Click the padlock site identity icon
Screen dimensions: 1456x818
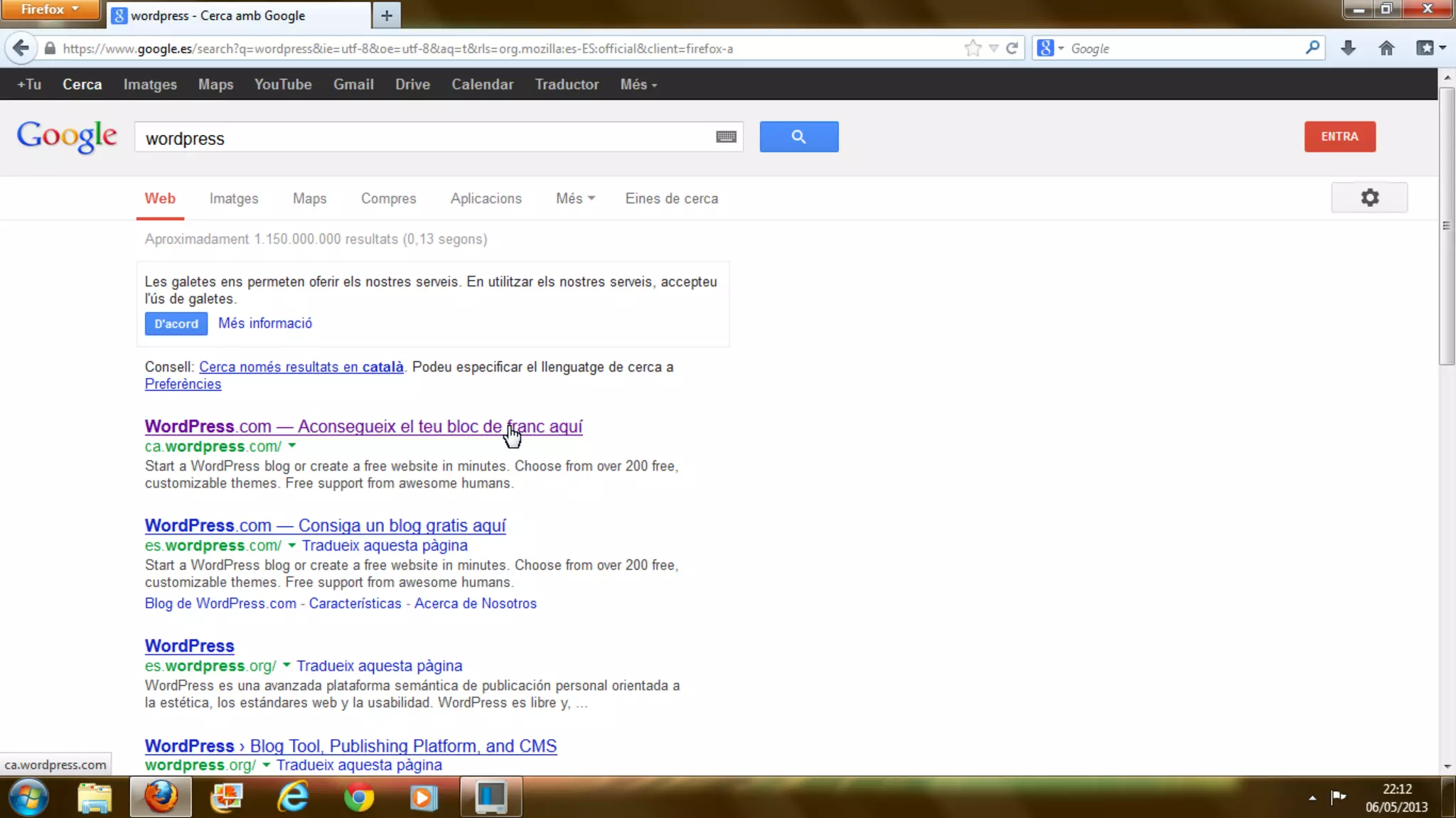coord(50,48)
